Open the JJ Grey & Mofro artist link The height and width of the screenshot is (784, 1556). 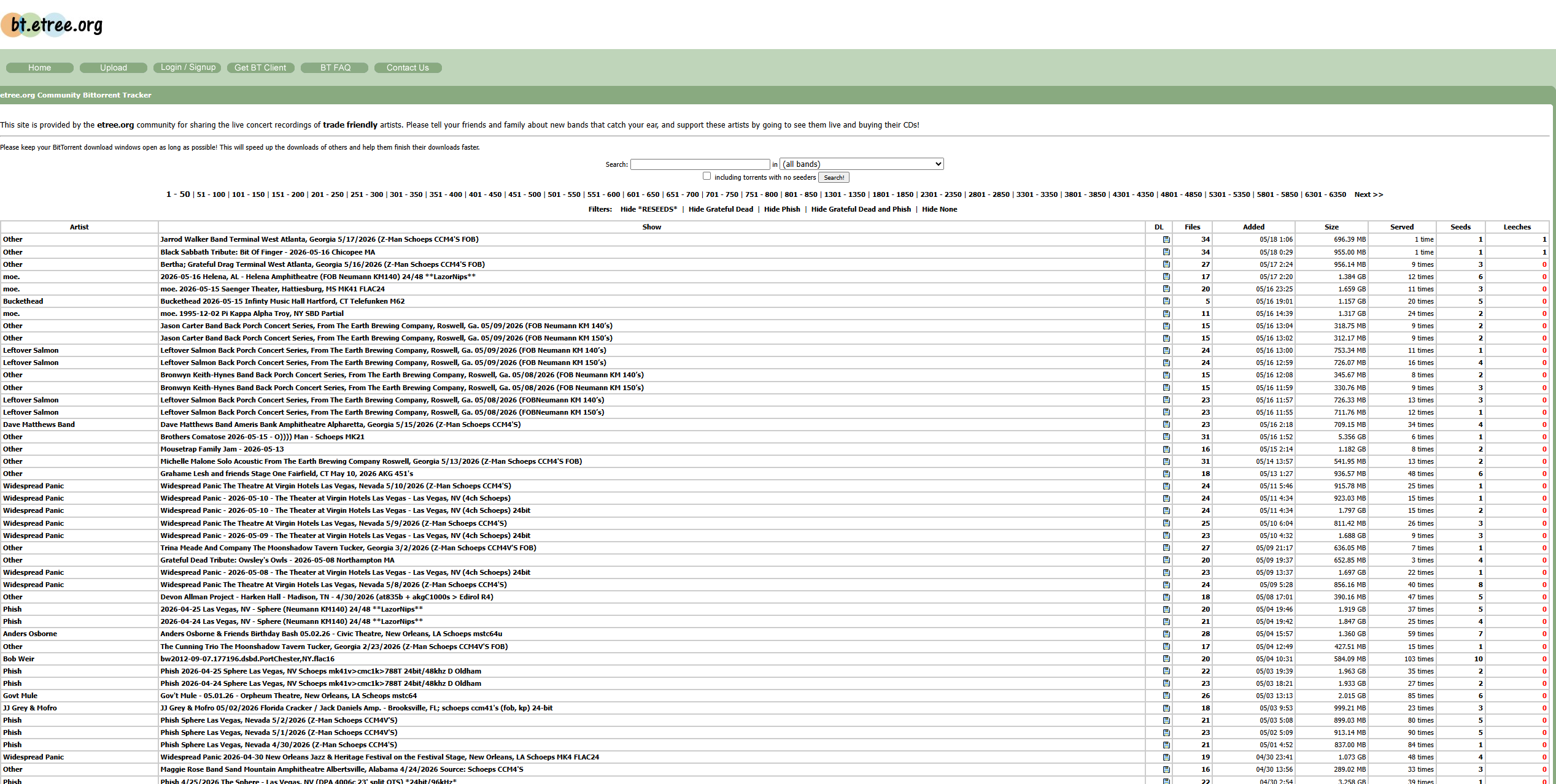[29, 708]
